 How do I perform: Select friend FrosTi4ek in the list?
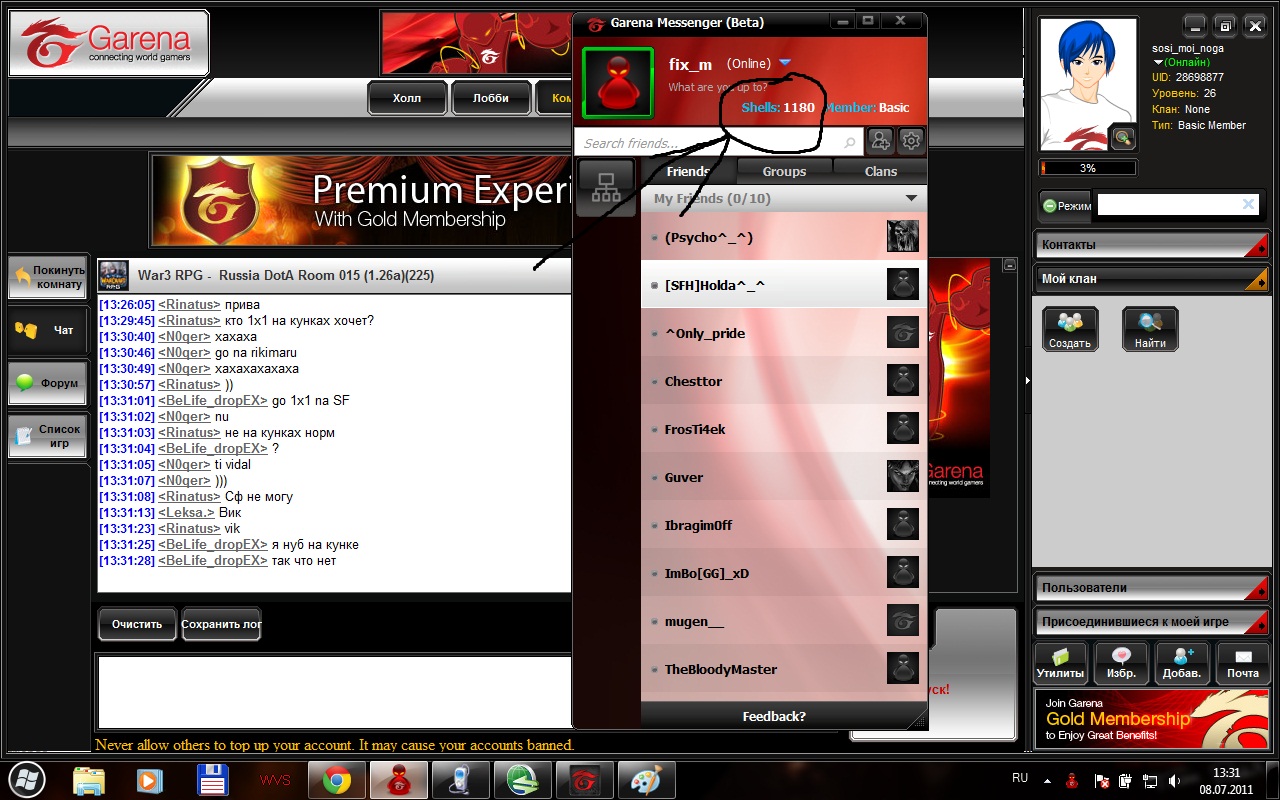click(782, 429)
